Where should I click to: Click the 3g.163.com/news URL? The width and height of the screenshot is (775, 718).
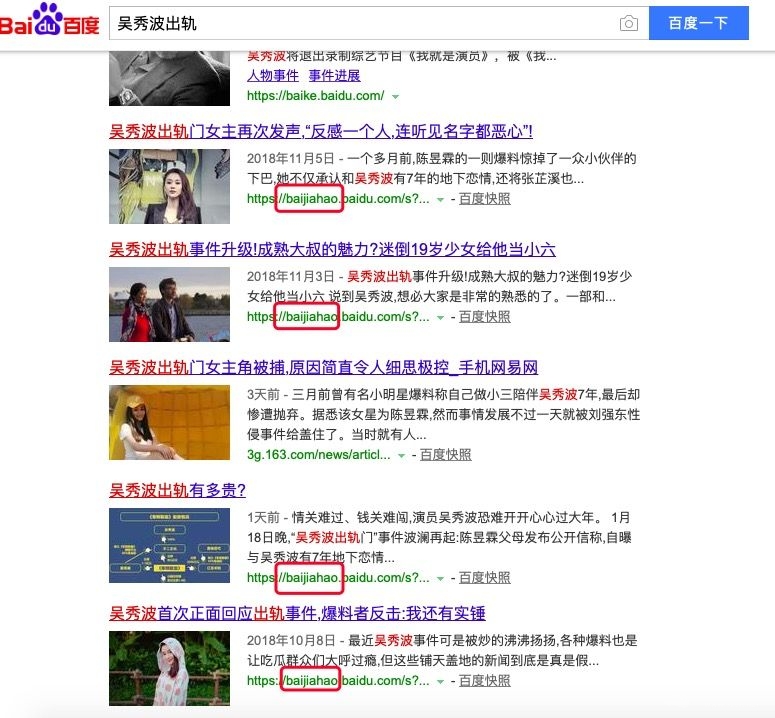click(x=319, y=455)
